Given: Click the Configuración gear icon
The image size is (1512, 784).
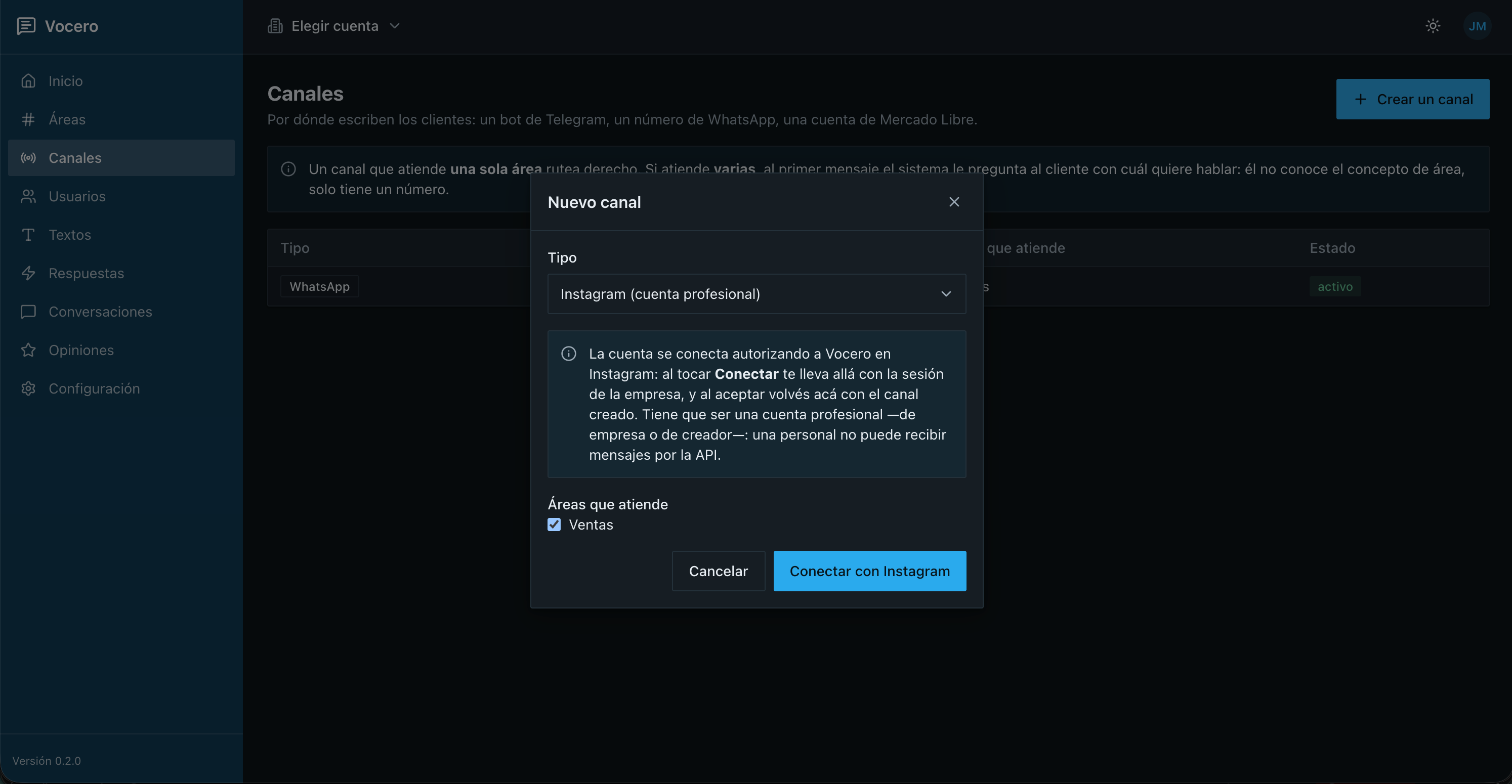Looking at the screenshot, I should click(28, 388).
